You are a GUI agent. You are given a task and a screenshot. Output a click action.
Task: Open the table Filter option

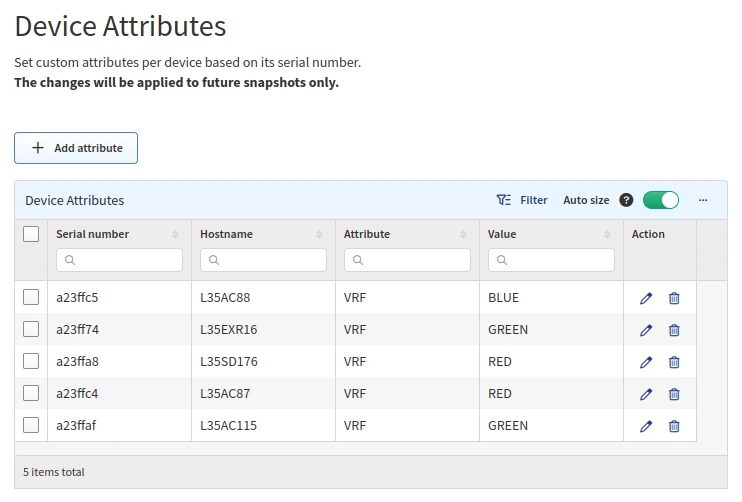coord(522,200)
